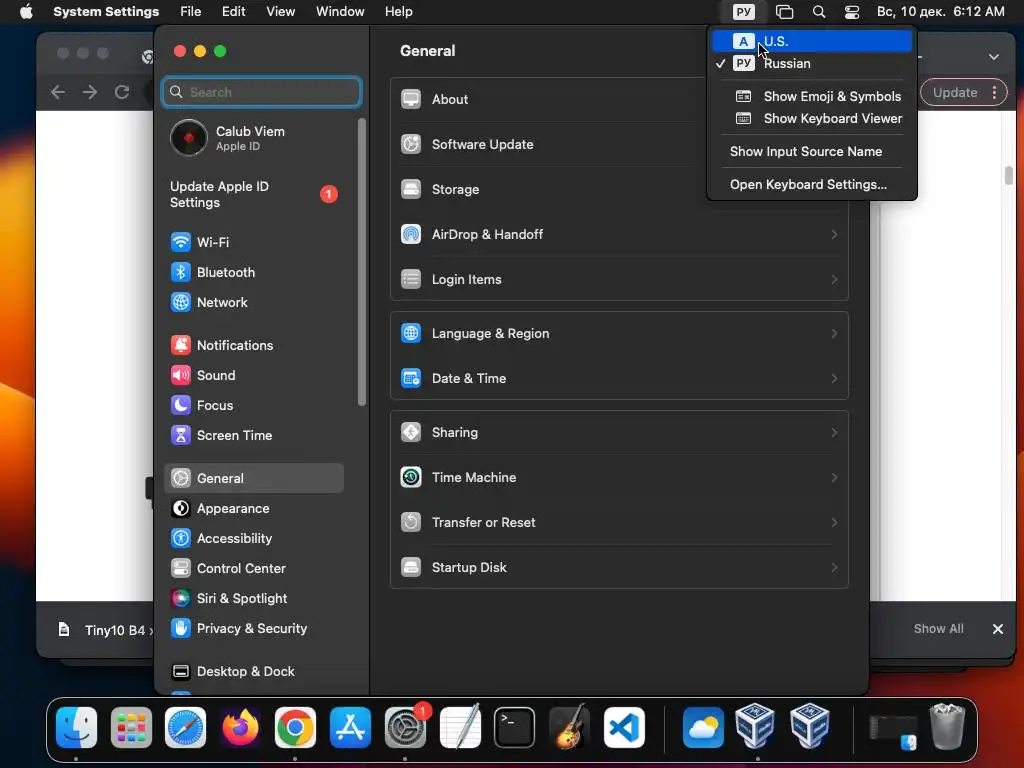
Task: Expand the Sharing row chevron
Action: tap(834, 432)
